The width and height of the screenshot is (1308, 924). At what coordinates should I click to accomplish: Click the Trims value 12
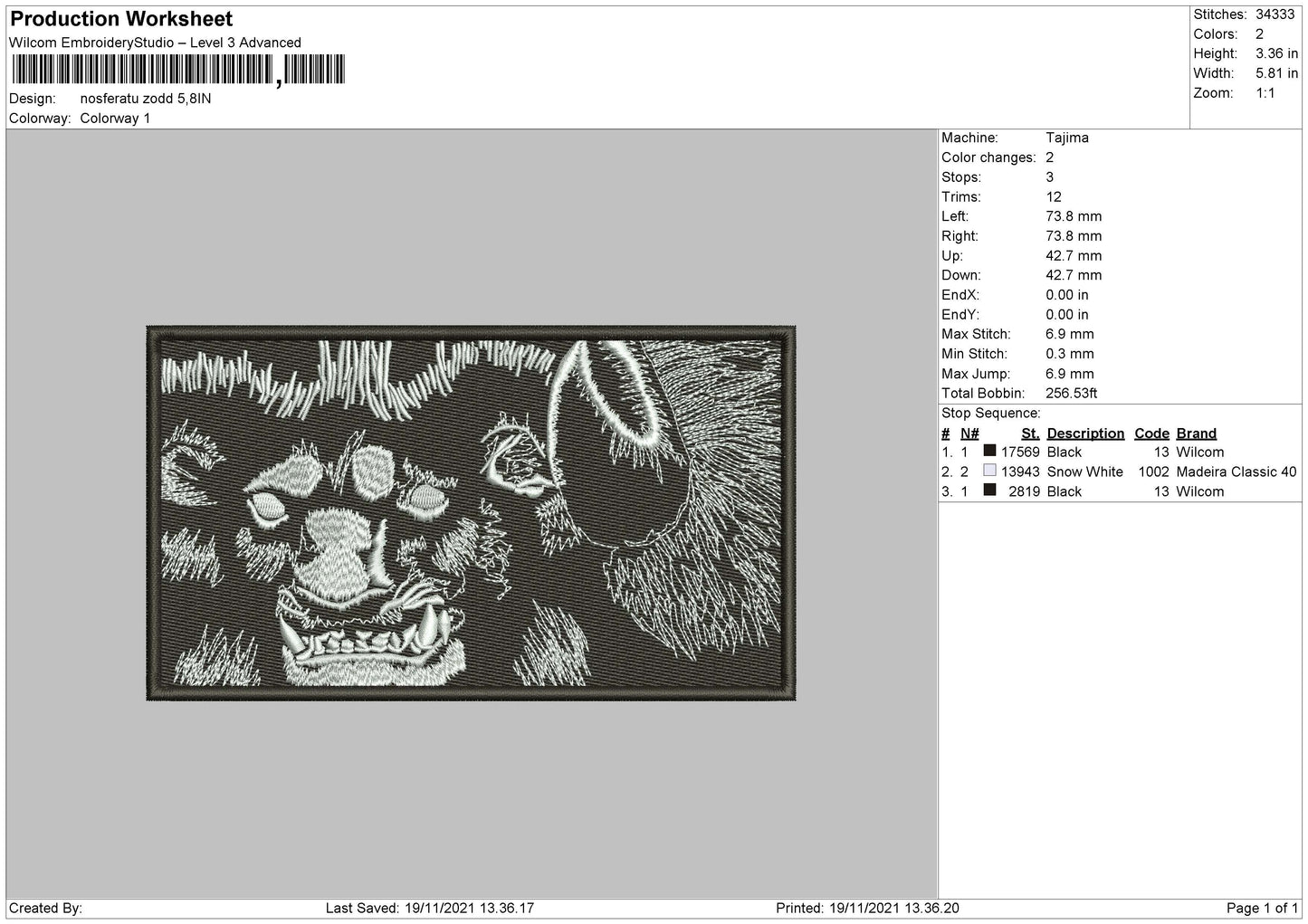[1054, 197]
